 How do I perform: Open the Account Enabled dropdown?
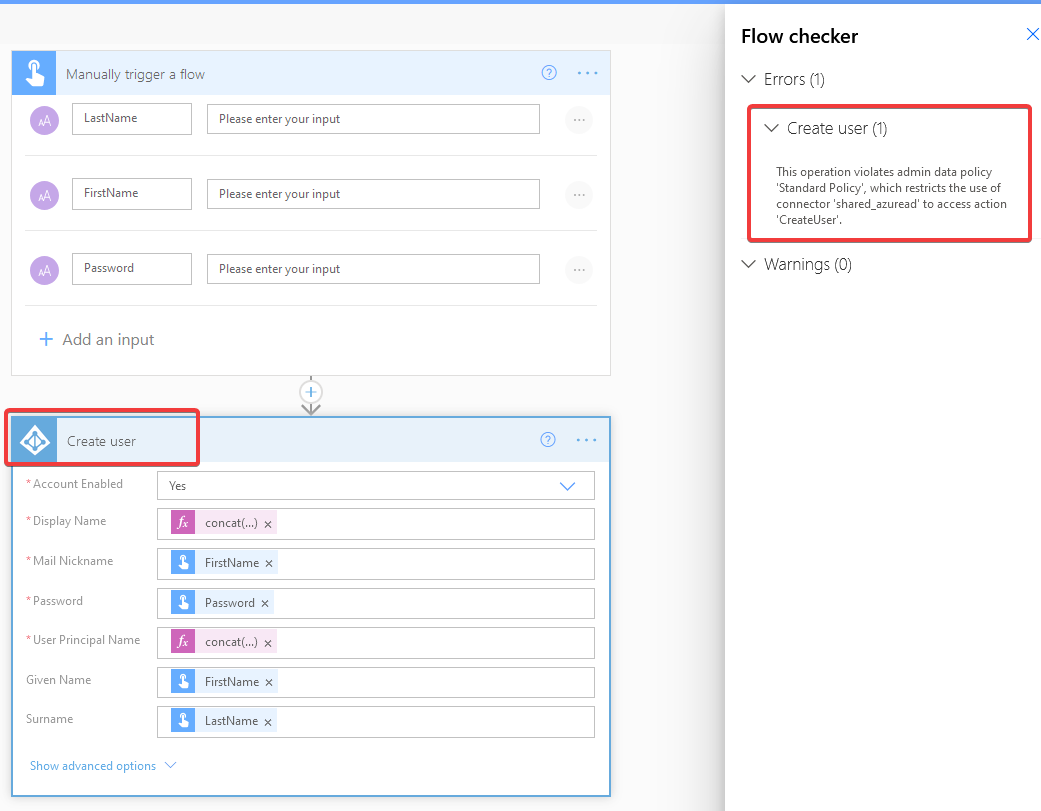click(x=567, y=485)
